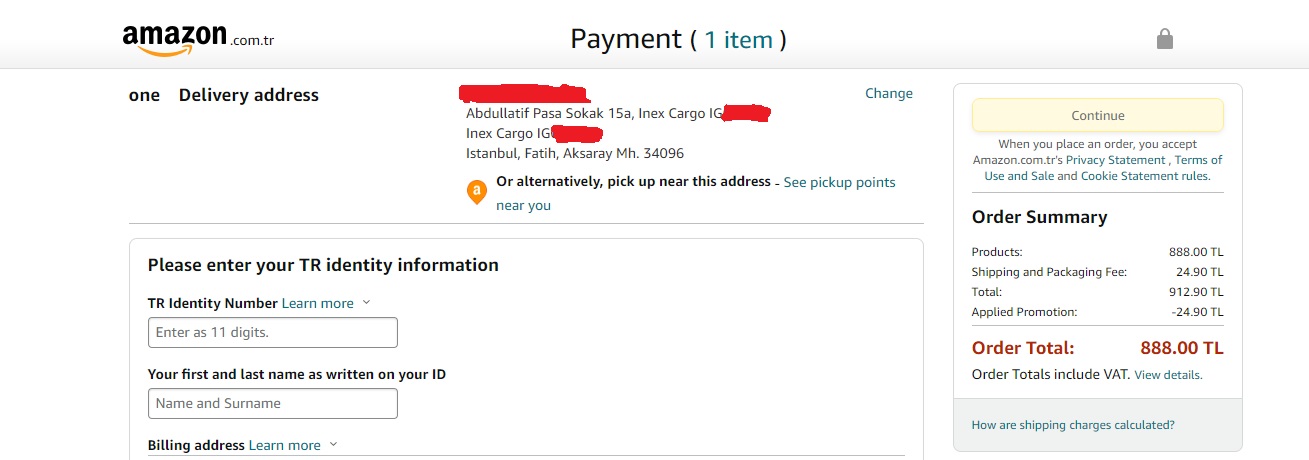The height and width of the screenshot is (460, 1309).
Task: View details of VAT in order totals
Action: pos(1168,375)
